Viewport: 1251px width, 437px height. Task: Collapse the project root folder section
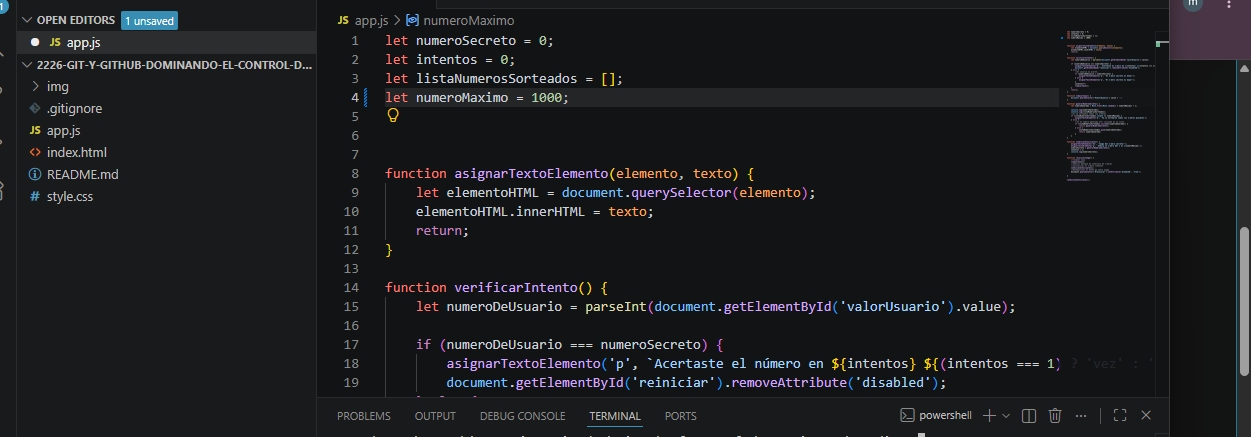coord(167,65)
